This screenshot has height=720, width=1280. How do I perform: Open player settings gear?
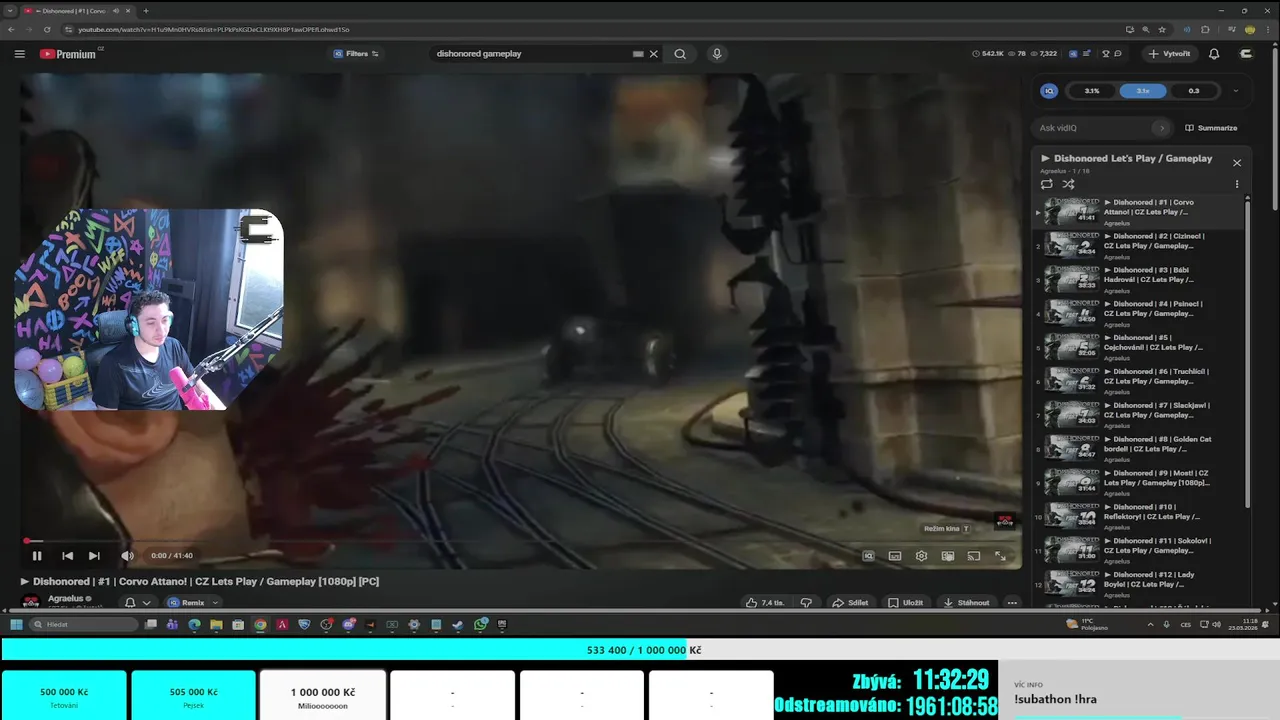(921, 556)
